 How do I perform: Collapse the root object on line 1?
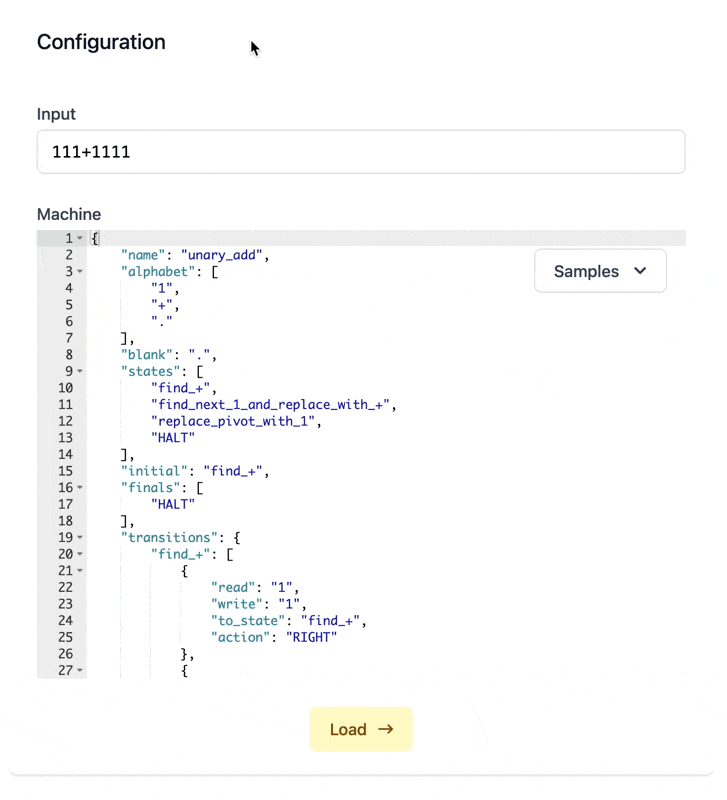tap(80, 238)
